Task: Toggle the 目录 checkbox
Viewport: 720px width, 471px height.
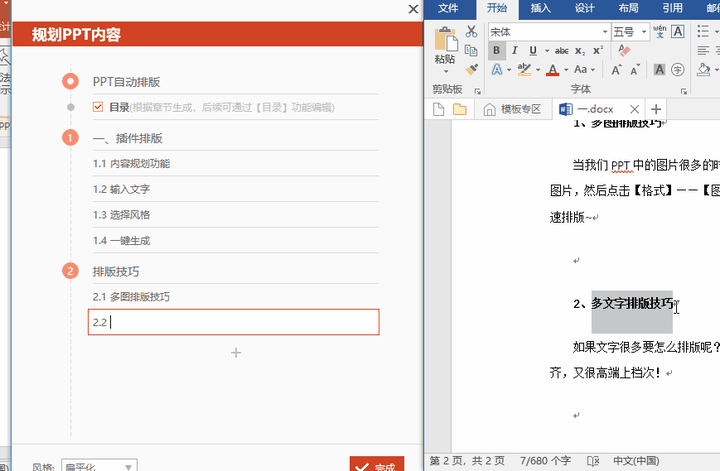Action: pyautogui.click(x=98, y=107)
